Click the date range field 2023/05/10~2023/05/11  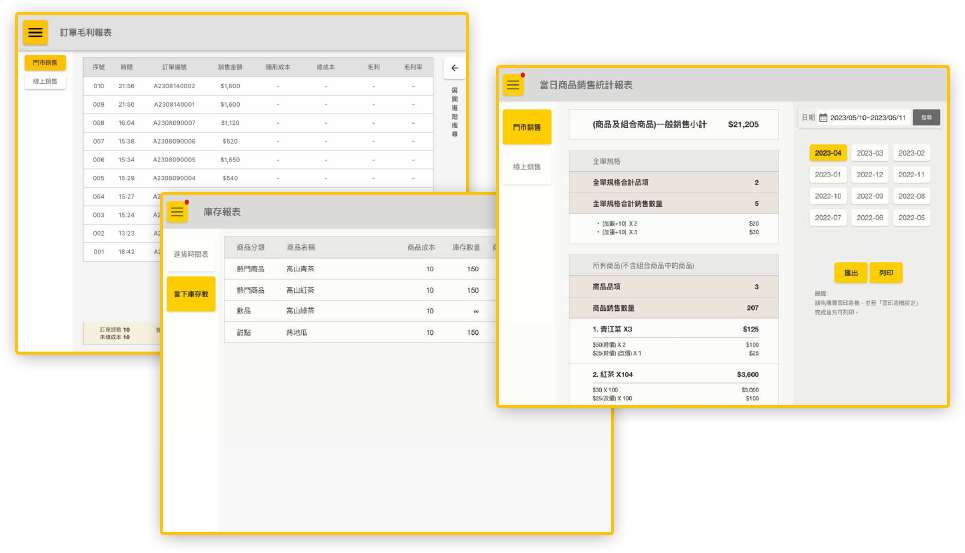pos(868,117)
